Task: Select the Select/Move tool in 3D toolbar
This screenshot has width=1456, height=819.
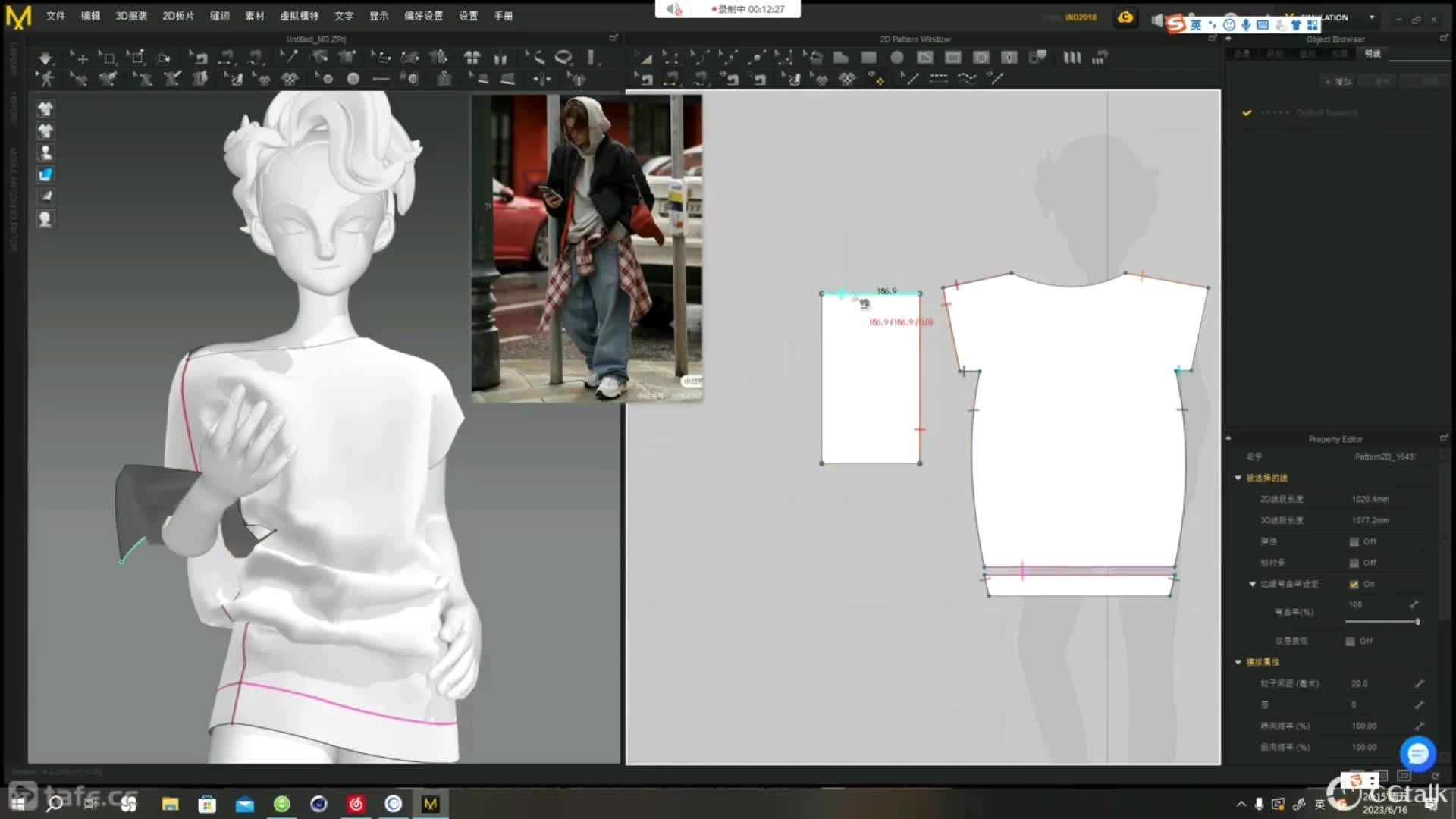Action: pos(79,58)
